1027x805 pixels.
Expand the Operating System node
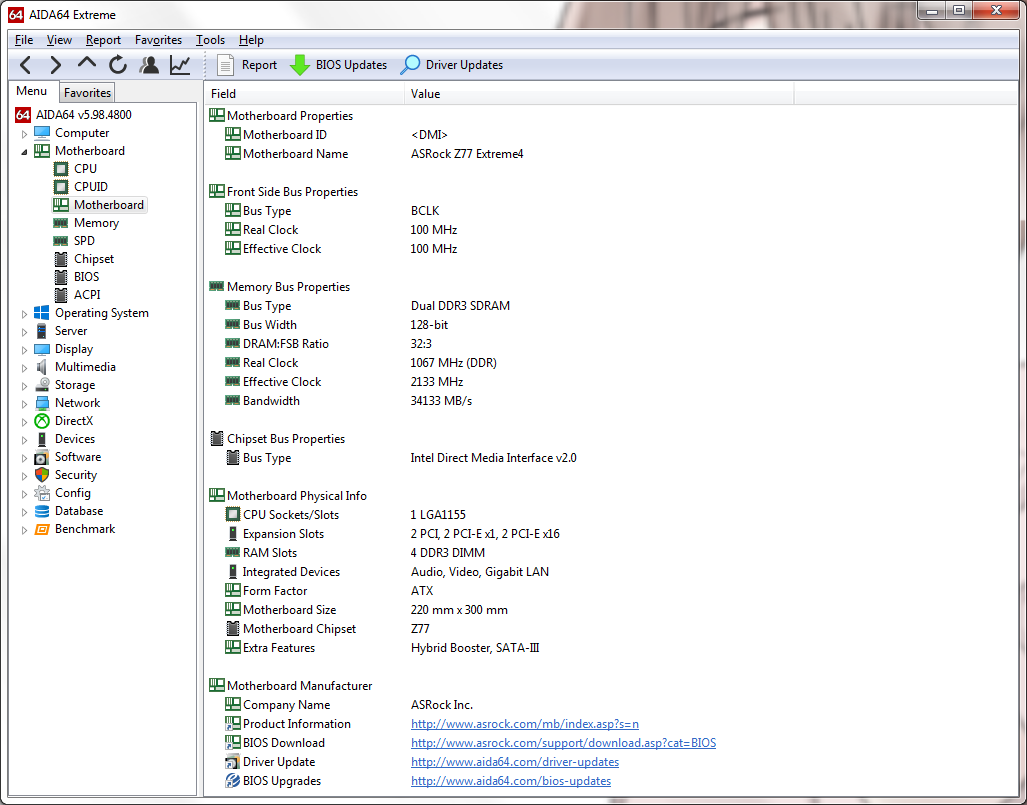[x=24, y=314]
